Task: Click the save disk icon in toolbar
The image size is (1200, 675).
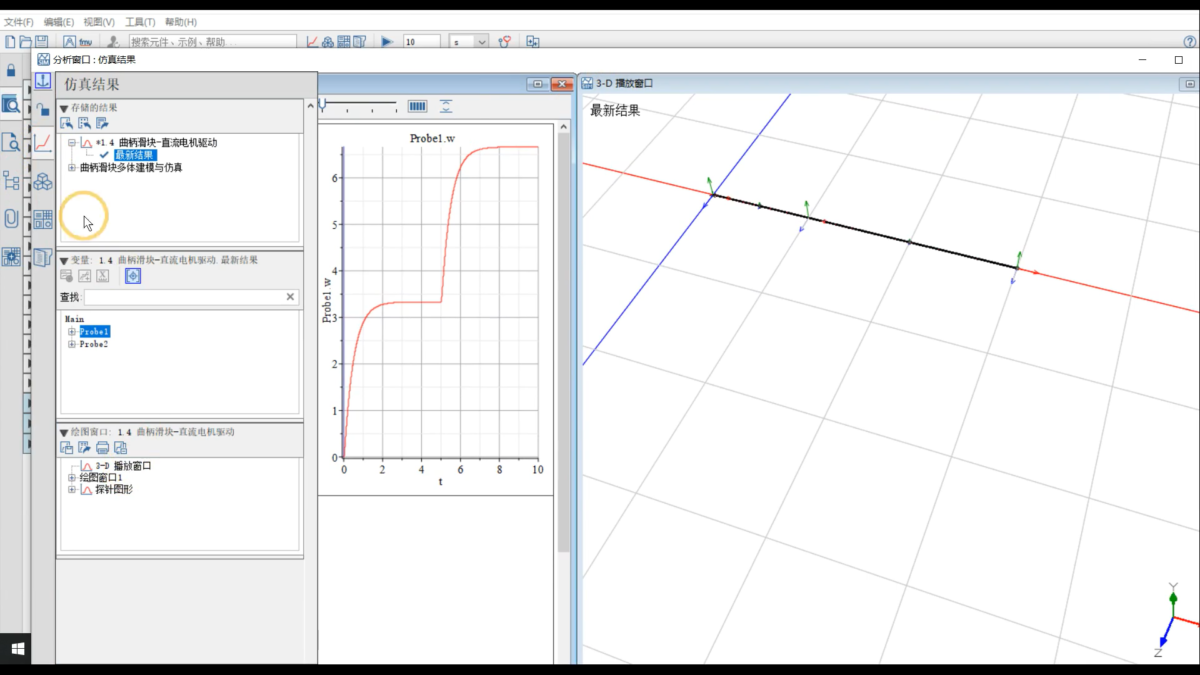Action: pyautogui.click(x=42, y=42)
